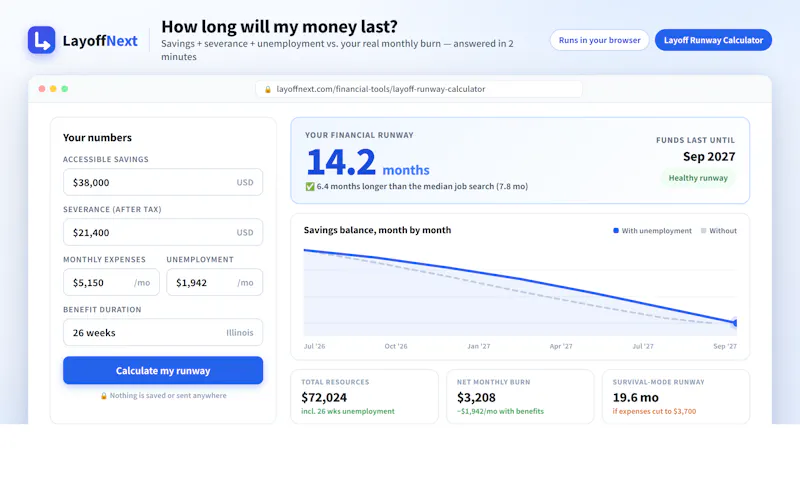
Task: Click the lock icon beside 'Nothing is saved'
Action: [104, 396]
